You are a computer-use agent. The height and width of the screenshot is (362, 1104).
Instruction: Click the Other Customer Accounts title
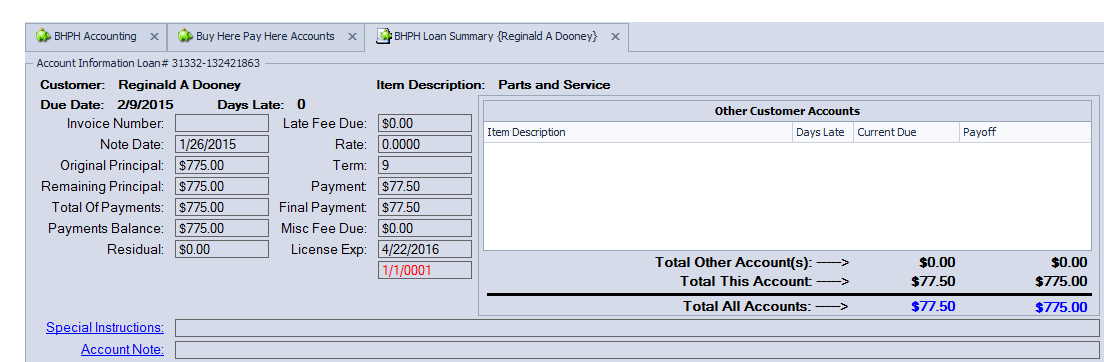click(x=786, y=111)
